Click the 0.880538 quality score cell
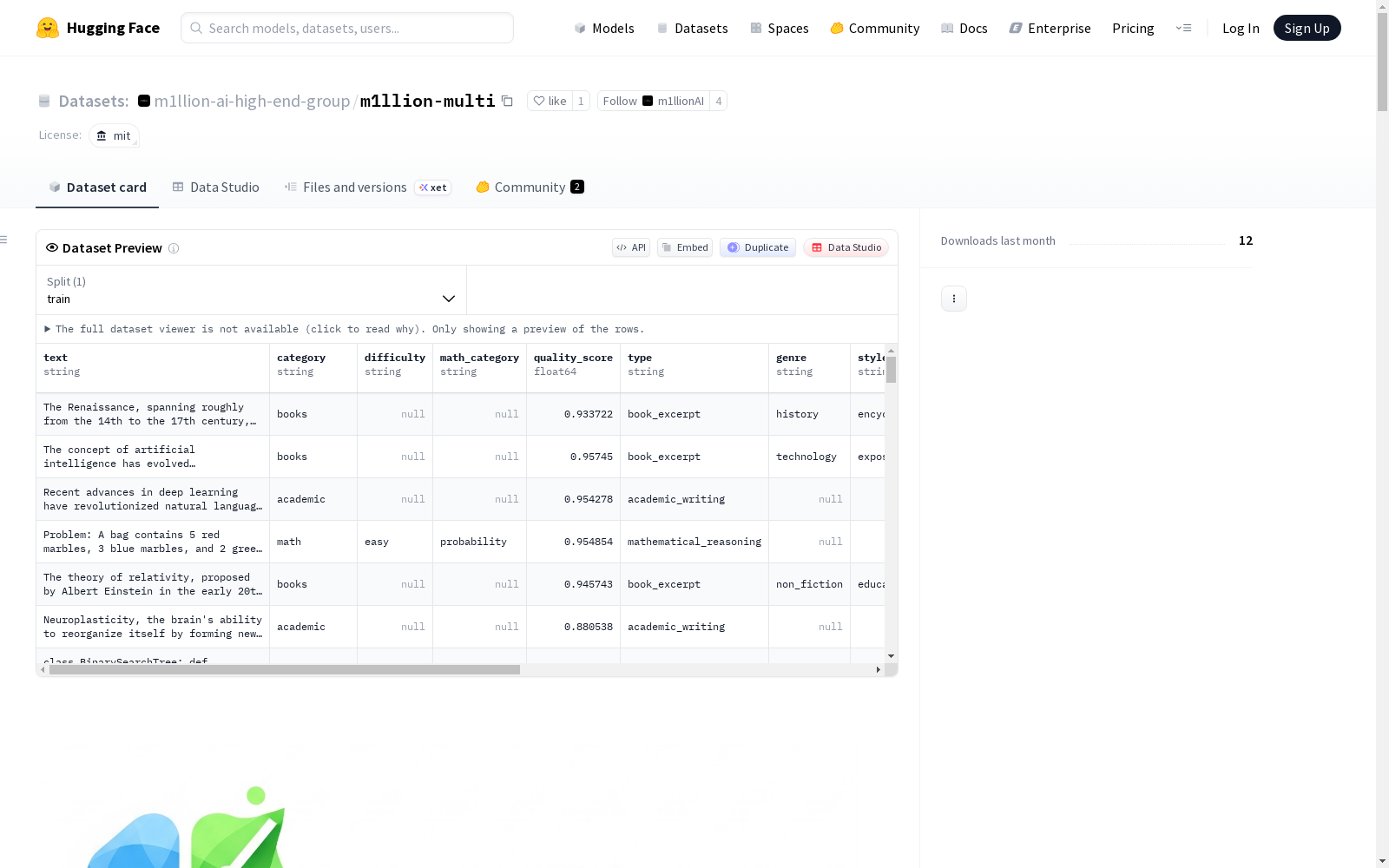1389x868 pixels. 573,627
